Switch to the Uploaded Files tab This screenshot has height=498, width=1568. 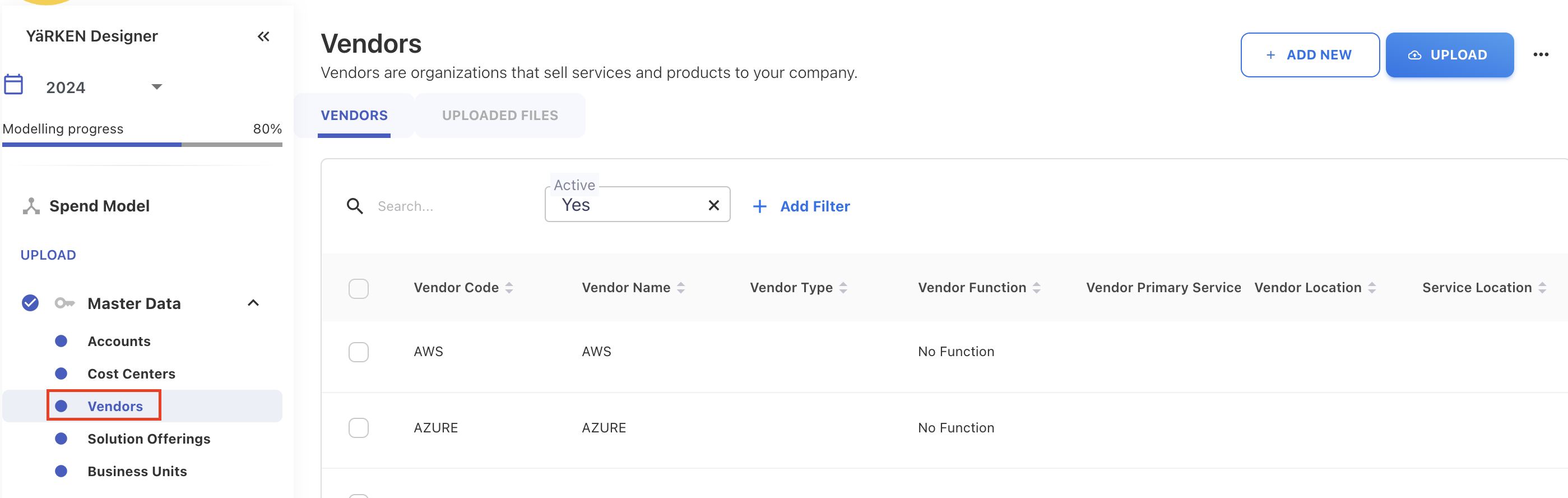[500, 116]
